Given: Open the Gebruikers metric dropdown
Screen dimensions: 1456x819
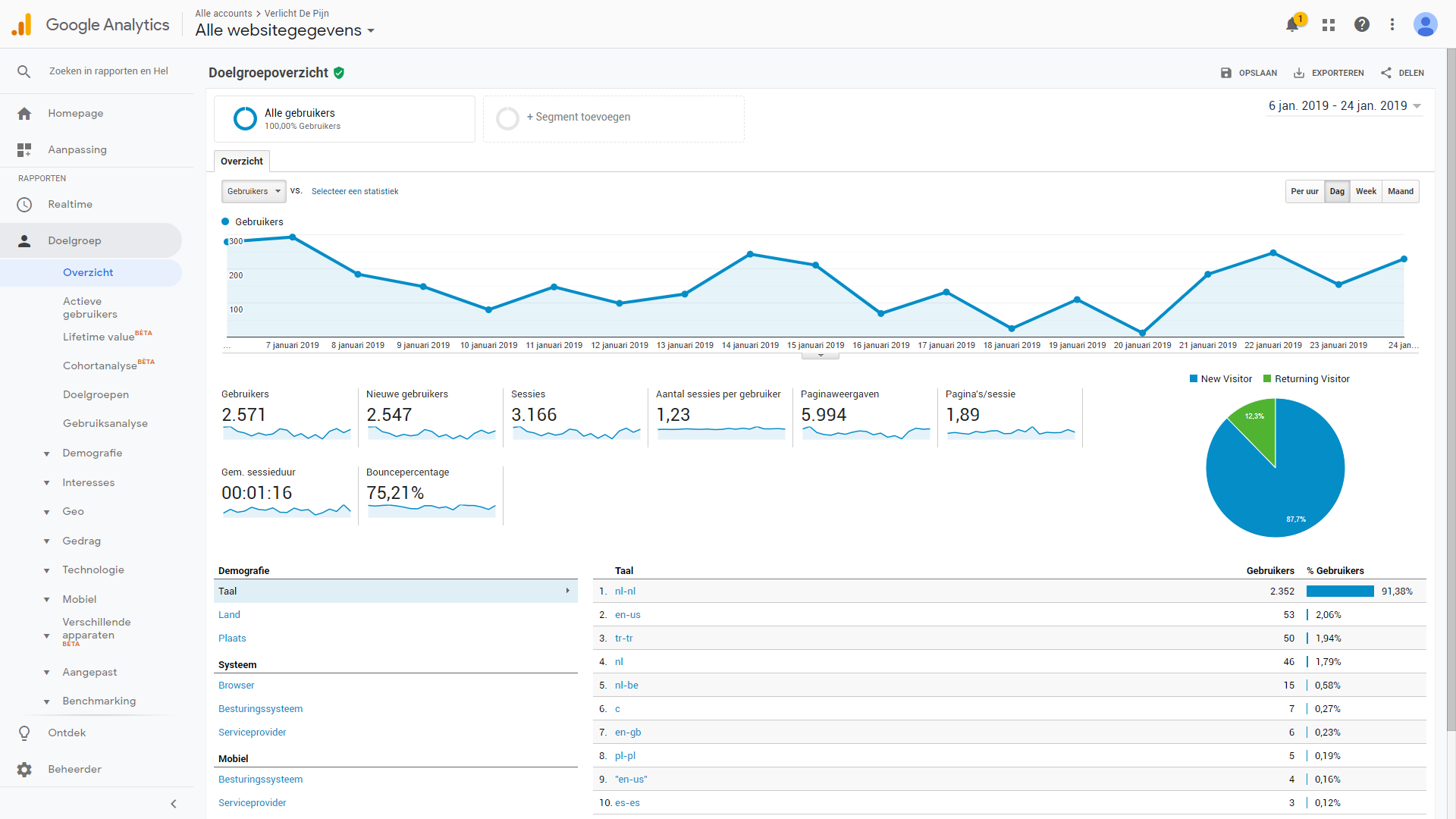Looking at the screenshot, I should coord(253,192).
